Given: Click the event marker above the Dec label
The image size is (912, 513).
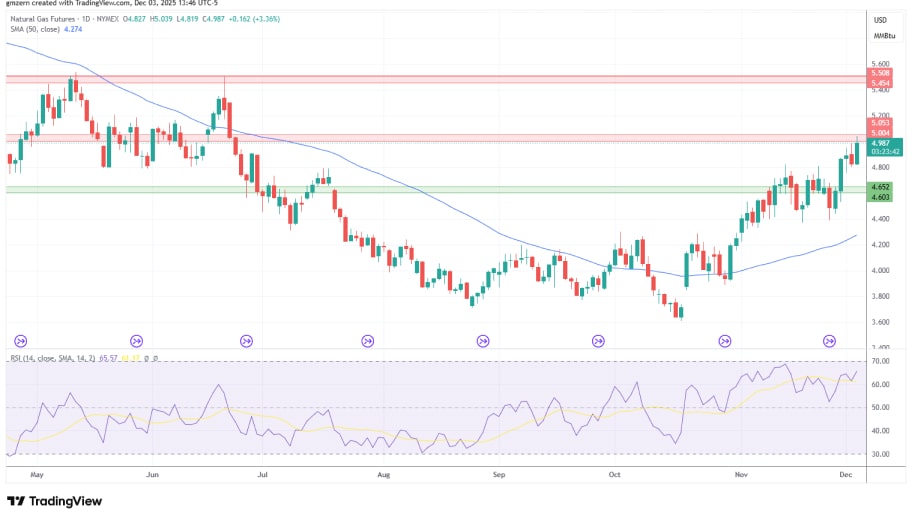Looking at the screenshot, I should click(830, 341).
